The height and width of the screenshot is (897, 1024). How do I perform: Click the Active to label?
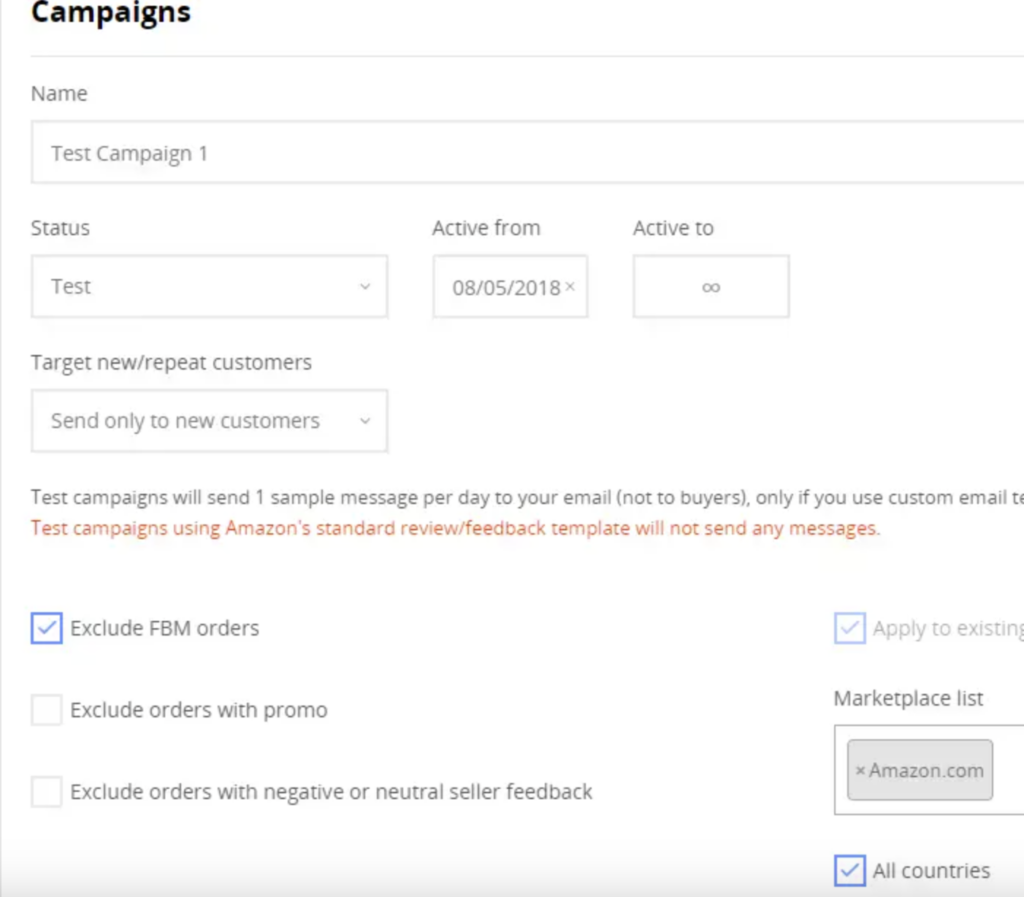673,228
